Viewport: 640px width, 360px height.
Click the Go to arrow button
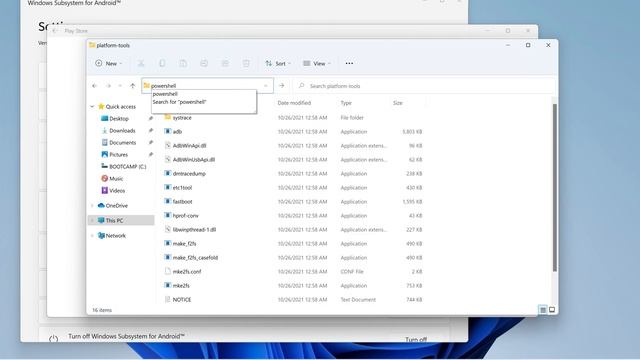[x=282, y=86]
